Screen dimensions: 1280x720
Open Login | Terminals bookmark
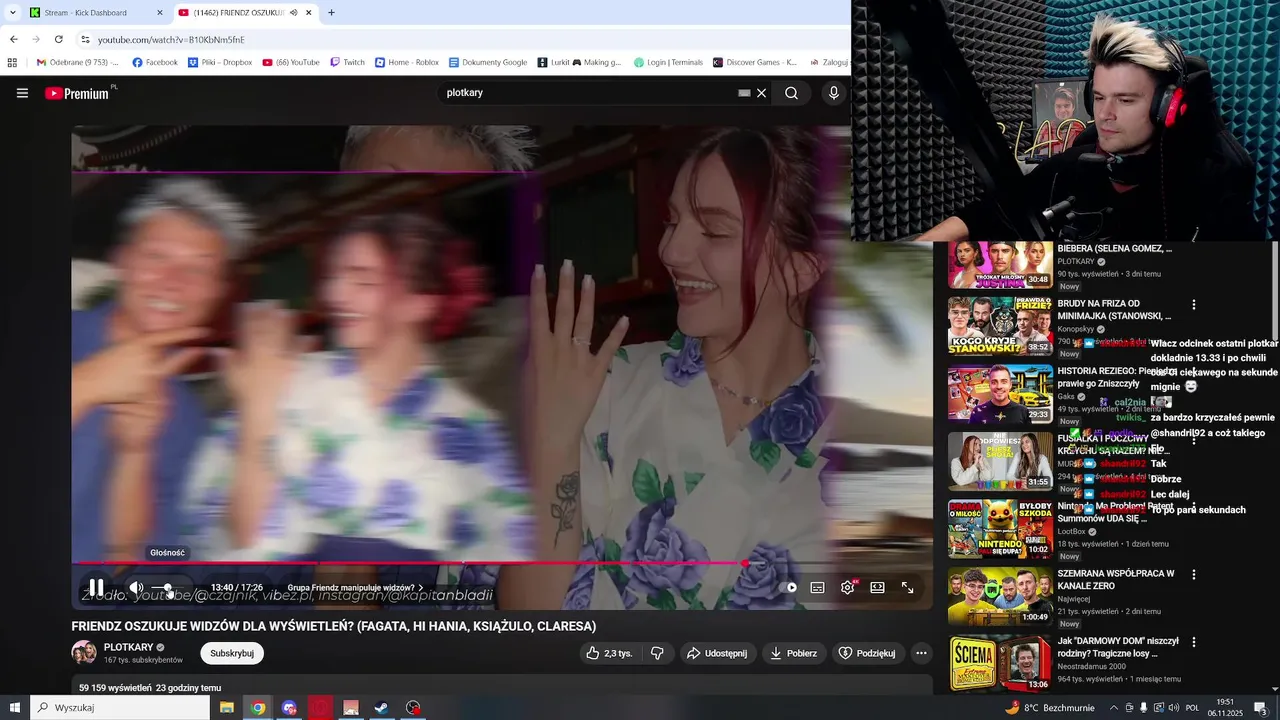(668, 62)
